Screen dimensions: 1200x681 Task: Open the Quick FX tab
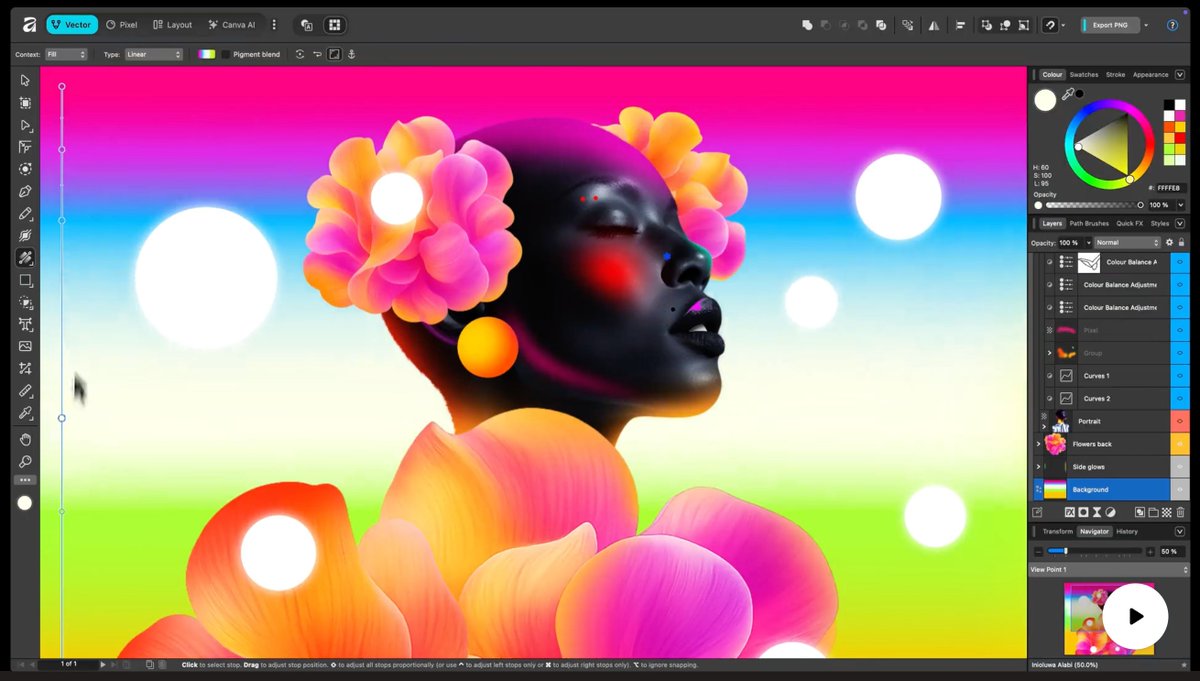1130,223
